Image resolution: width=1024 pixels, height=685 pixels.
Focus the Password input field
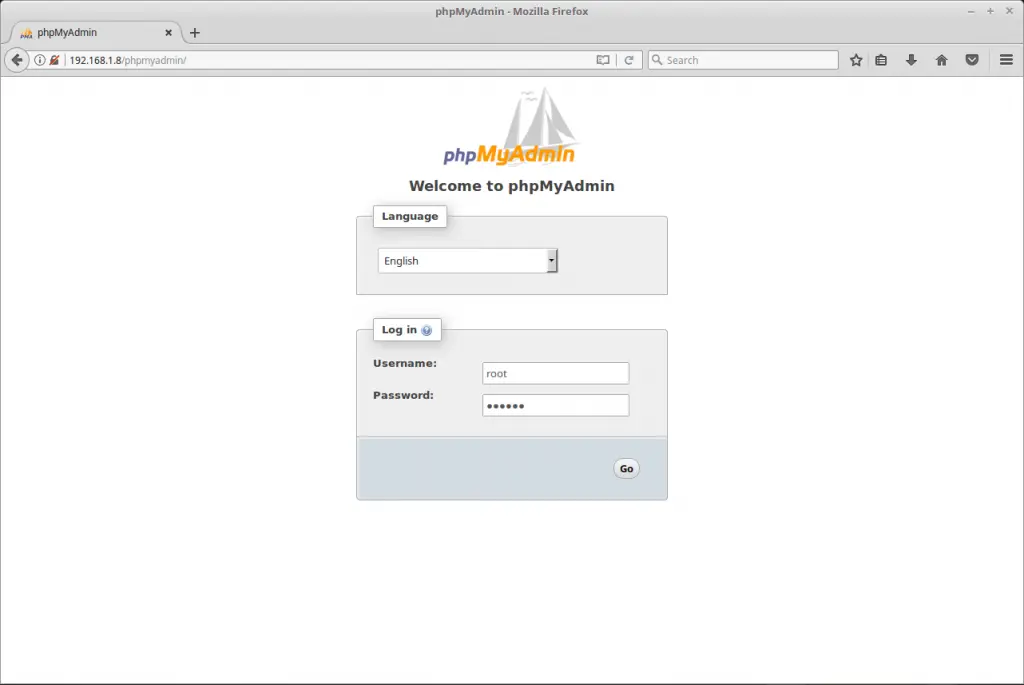[x=556, y=406]
